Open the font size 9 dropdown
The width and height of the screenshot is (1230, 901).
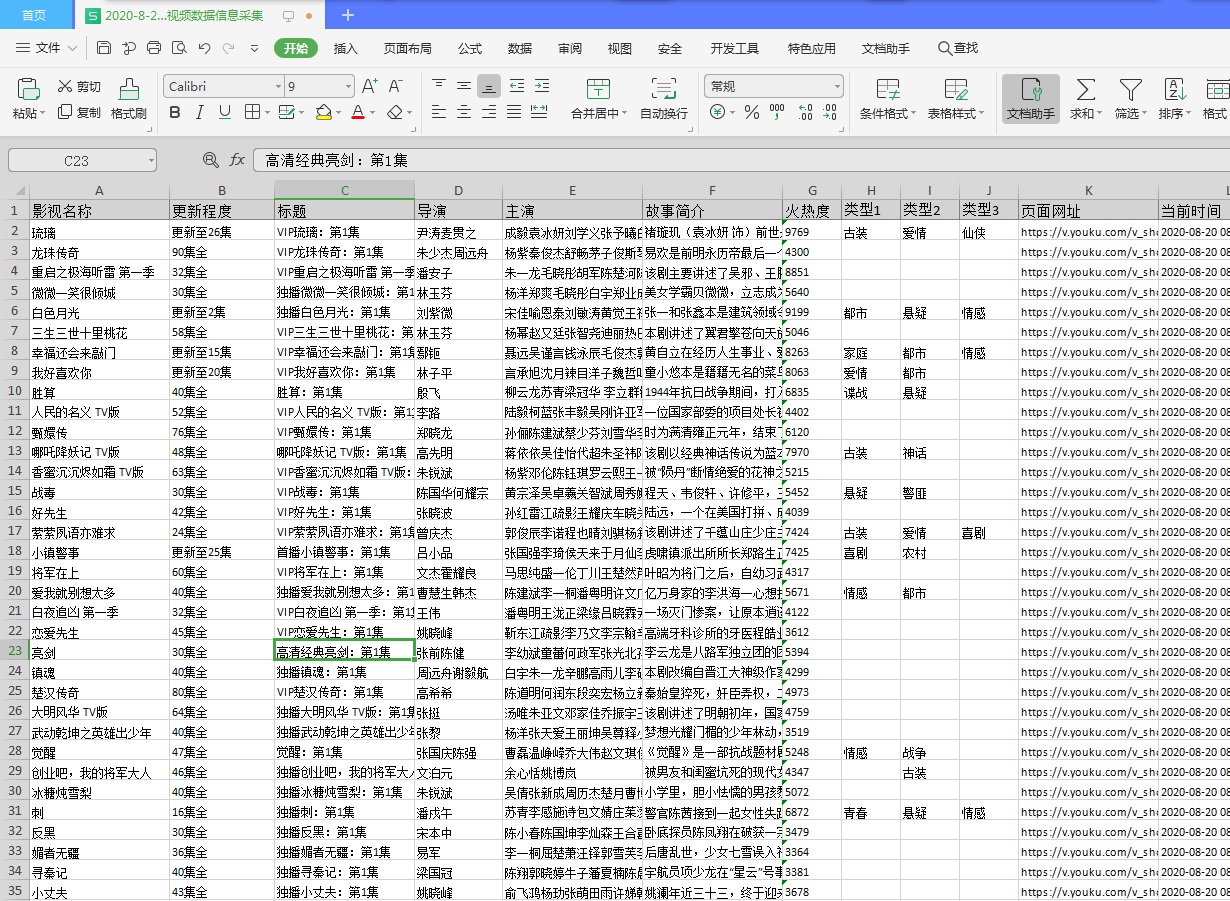click(348, 87)
